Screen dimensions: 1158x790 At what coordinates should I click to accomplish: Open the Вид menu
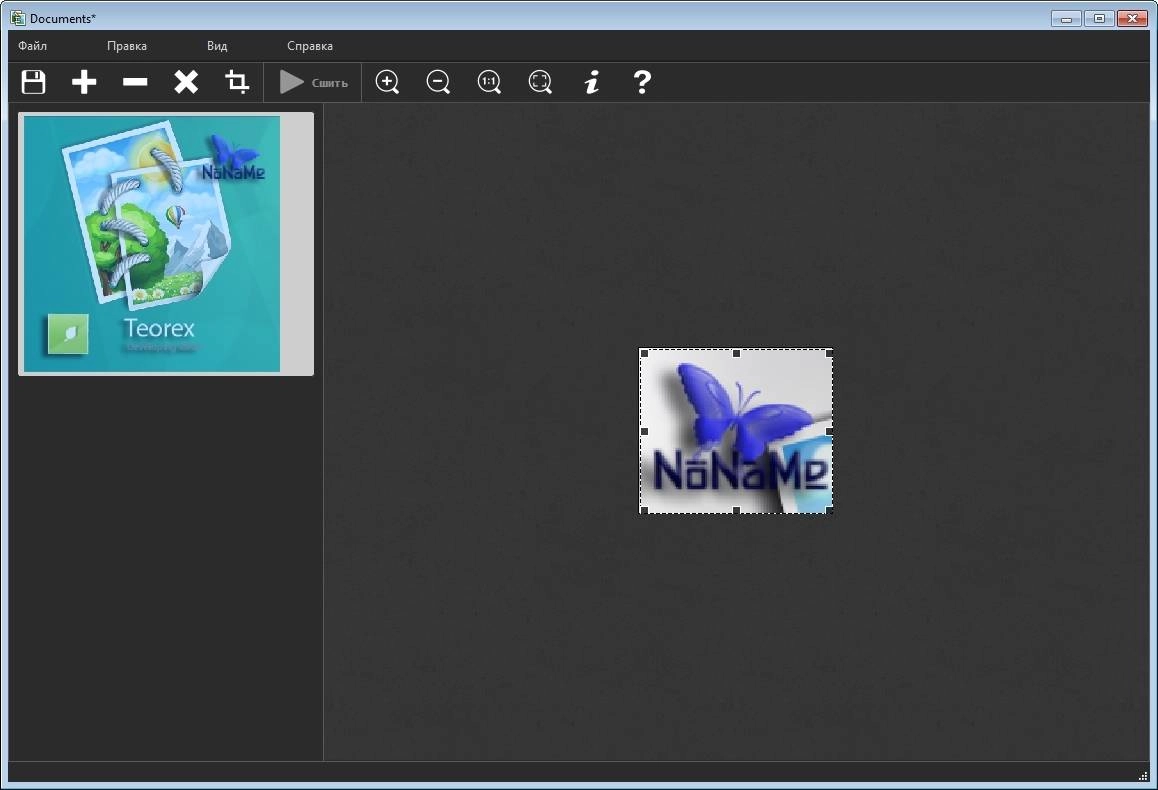217,46
